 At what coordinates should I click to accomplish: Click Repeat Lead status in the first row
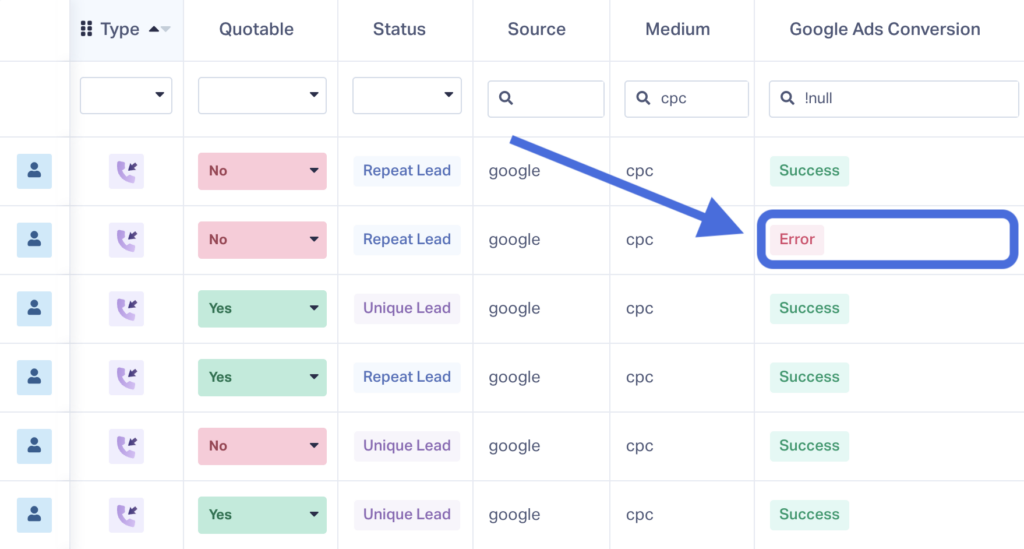click(x=407, y=171)
